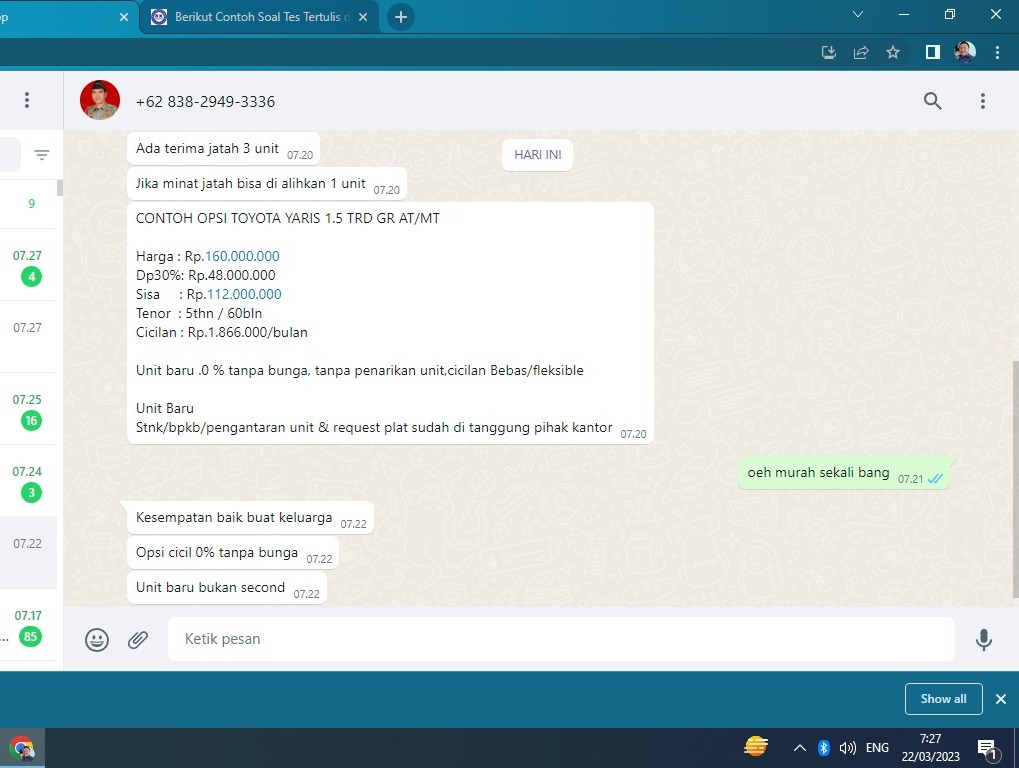Click the striped circle tray icon
The width and height of the screenshot is (1019, 768).
click(x=755, y=747)
